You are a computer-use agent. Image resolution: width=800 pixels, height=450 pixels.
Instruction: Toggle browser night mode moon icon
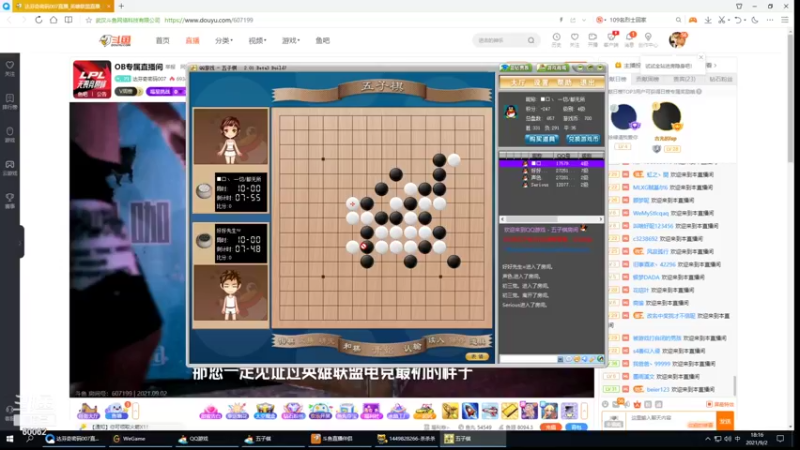(755, 20)
